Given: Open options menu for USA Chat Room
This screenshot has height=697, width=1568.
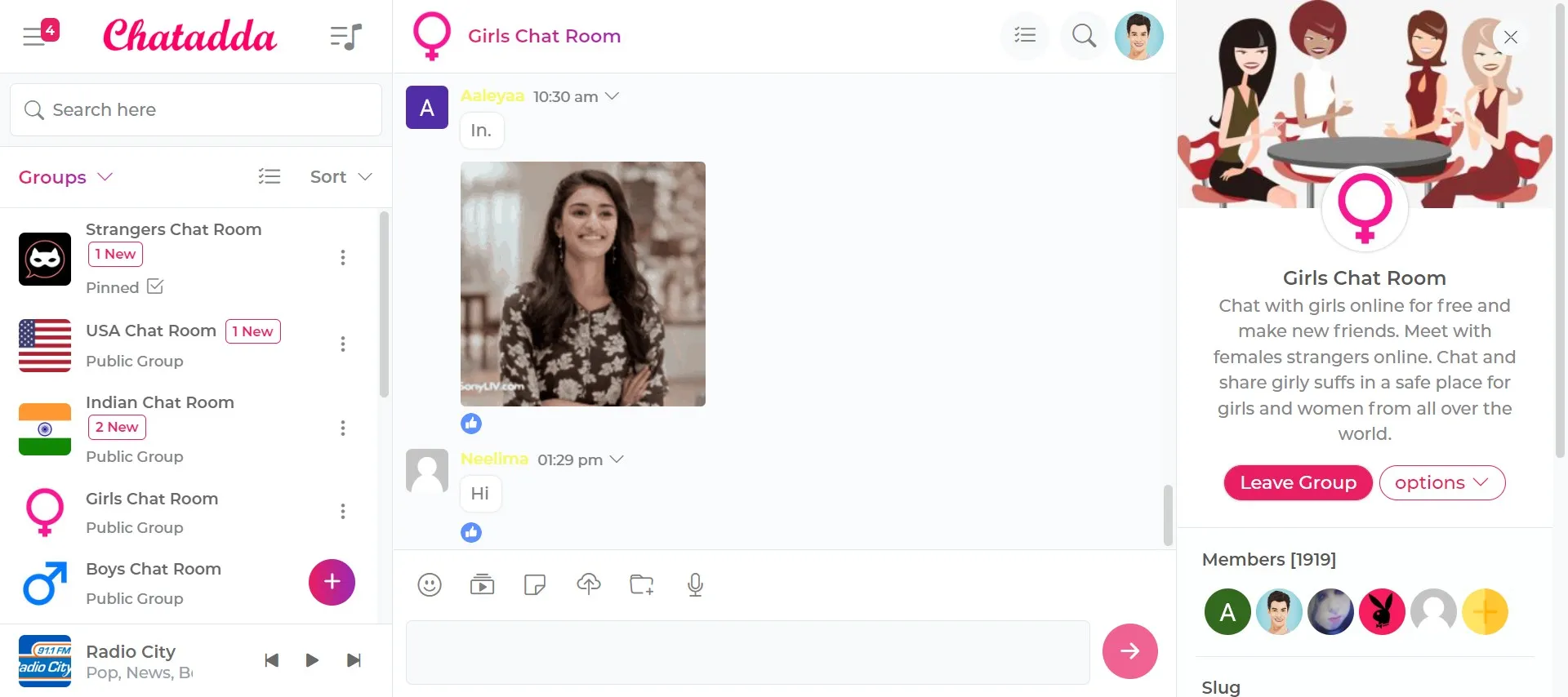Looking at the screenshot, I should pyautogui.click(x=343, y=344).
